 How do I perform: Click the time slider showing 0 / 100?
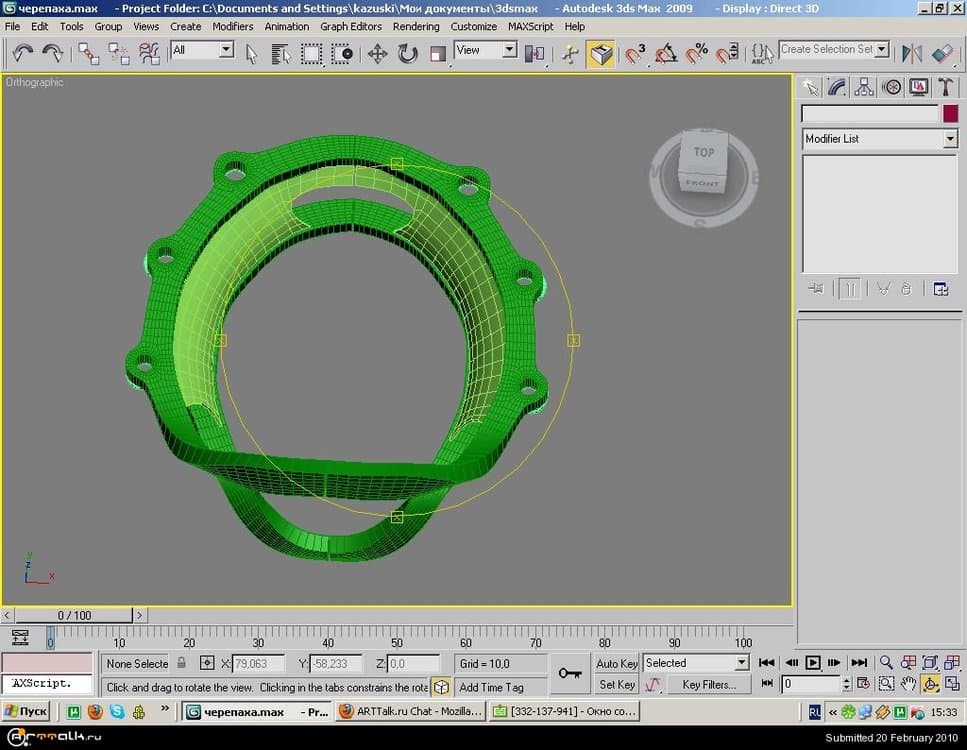[74, 615]
